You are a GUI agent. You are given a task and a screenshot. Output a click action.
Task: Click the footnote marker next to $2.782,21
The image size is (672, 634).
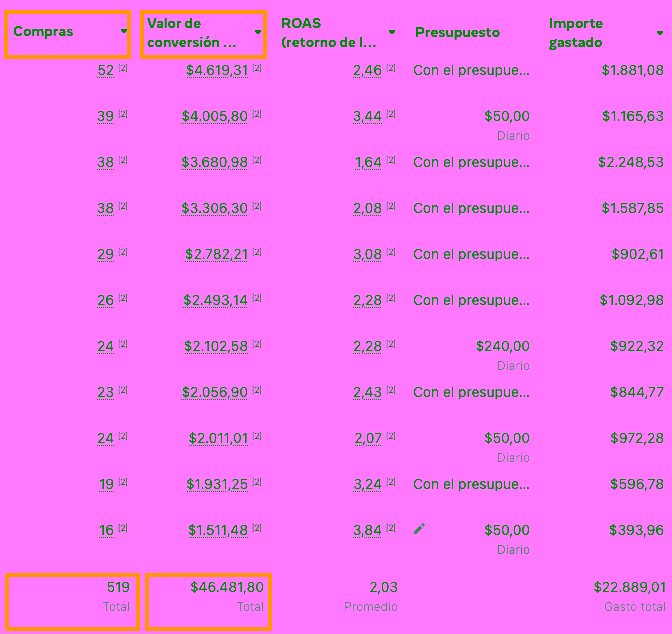coord(257,253)
